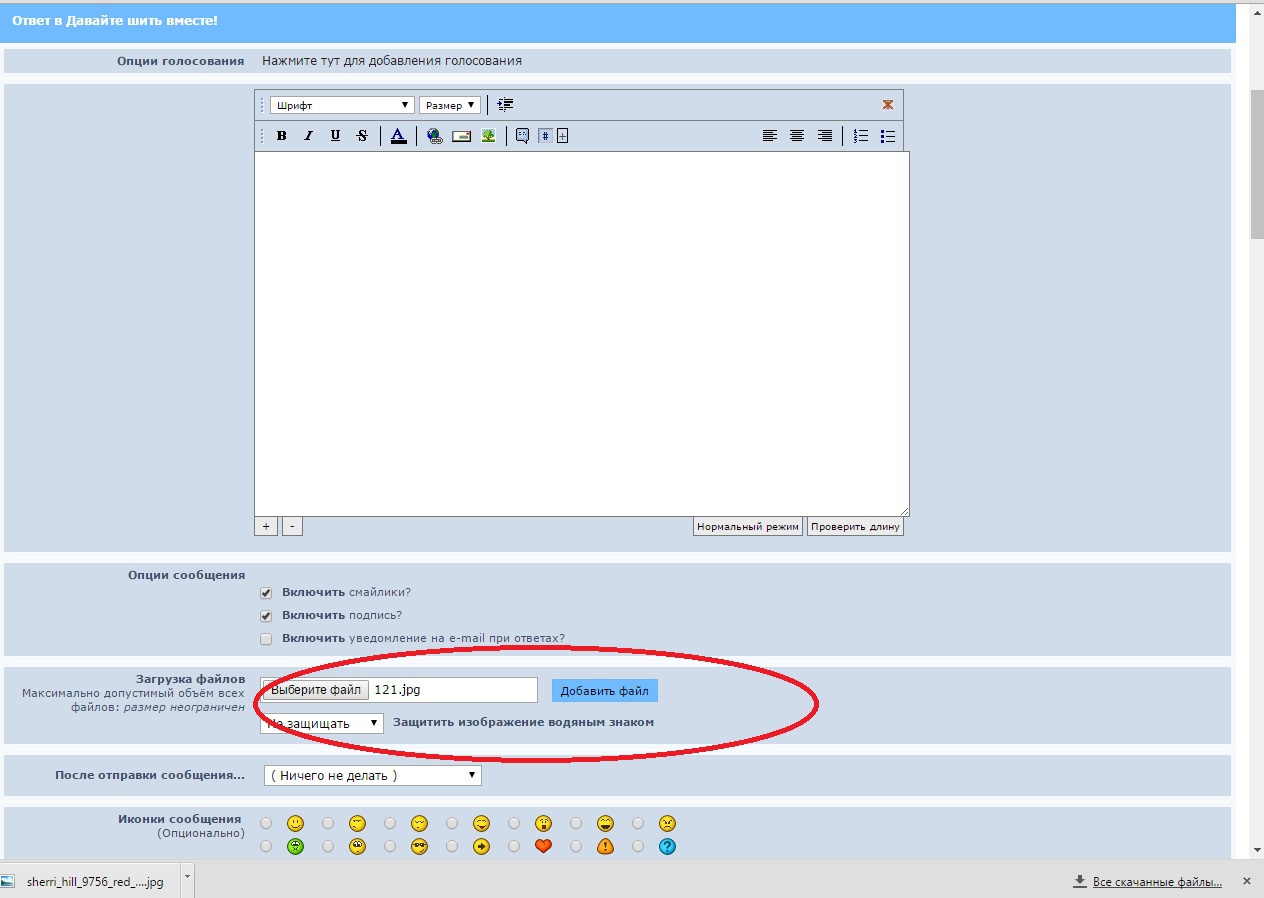This screenshot has height=898, width=1264.
Task: Click the Нормальный режим button
Action: pos(748,526)
